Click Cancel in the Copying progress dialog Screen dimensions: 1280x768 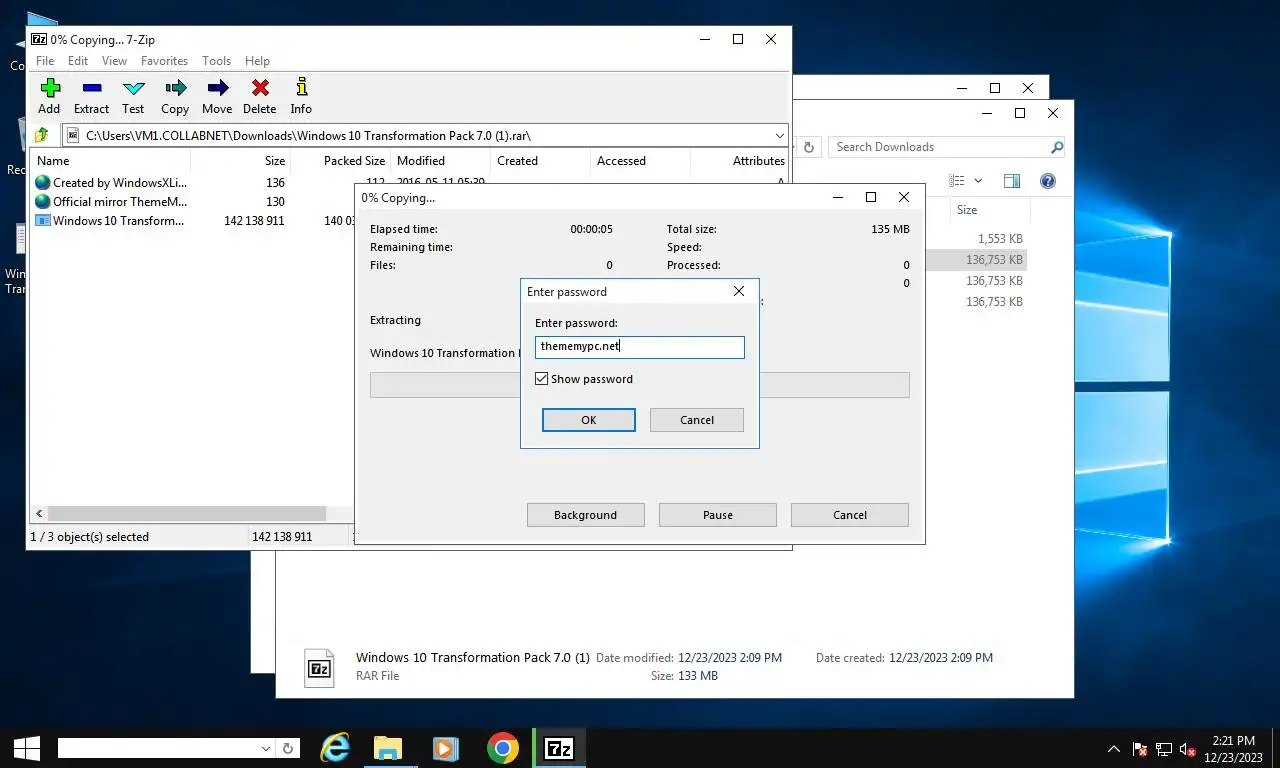[x=850, y=515]
